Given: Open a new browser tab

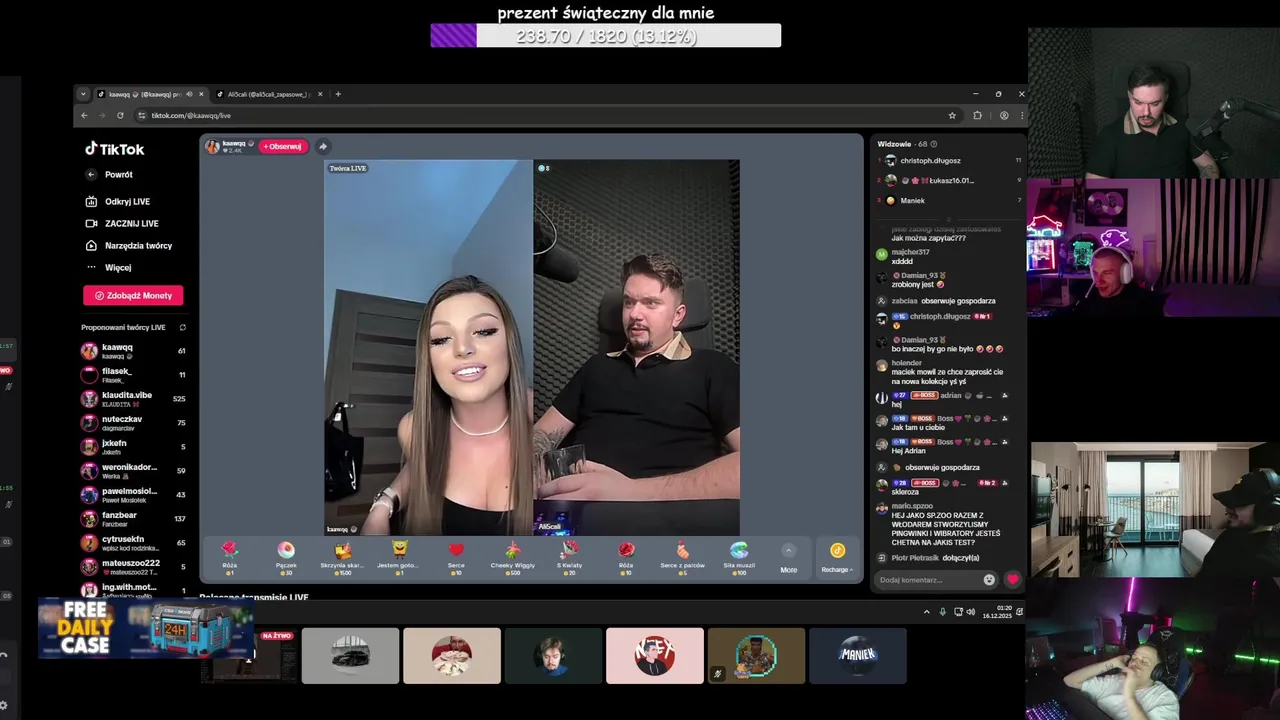Looking at the screenshot, I should (338, 94).
